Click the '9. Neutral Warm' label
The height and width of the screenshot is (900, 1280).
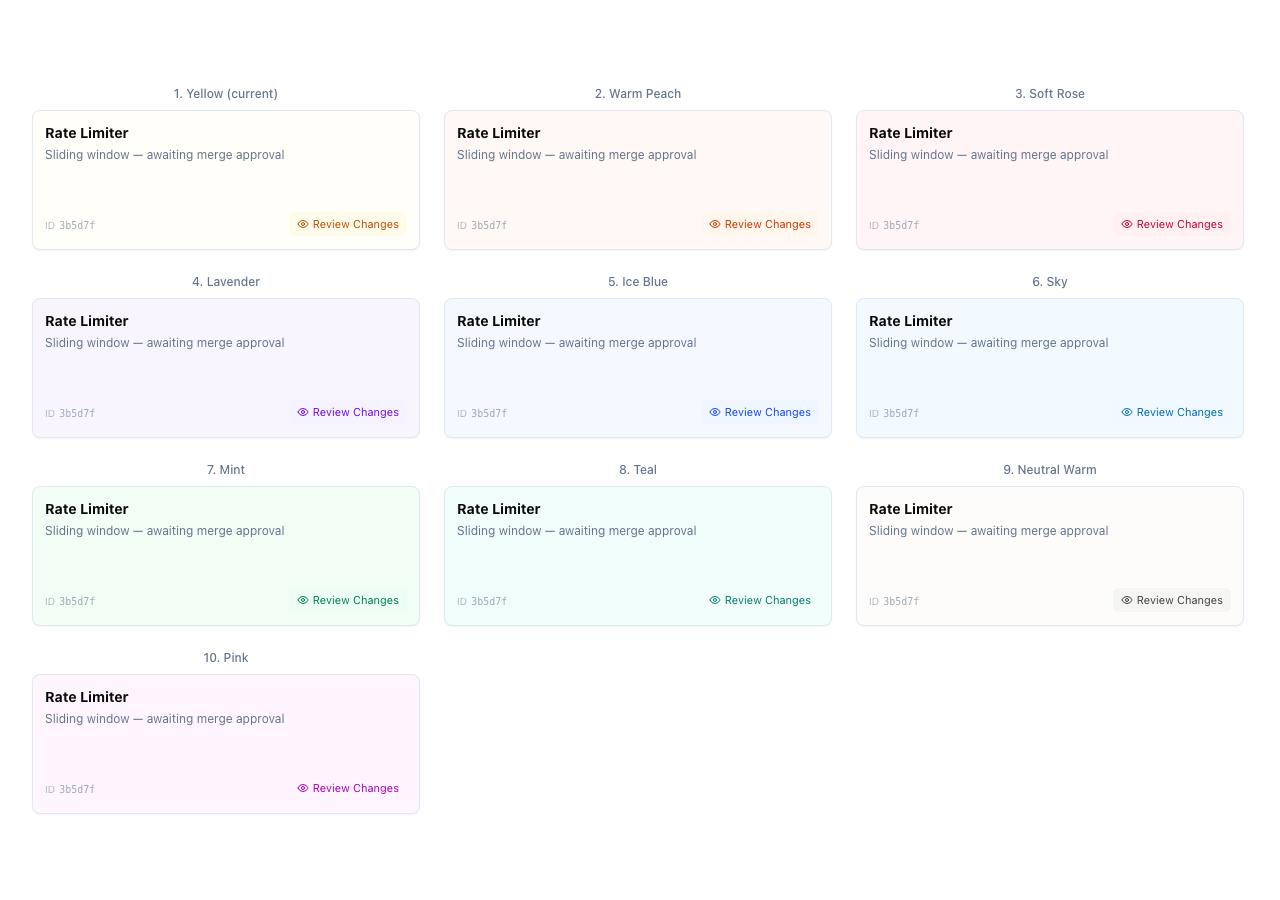1050,470
